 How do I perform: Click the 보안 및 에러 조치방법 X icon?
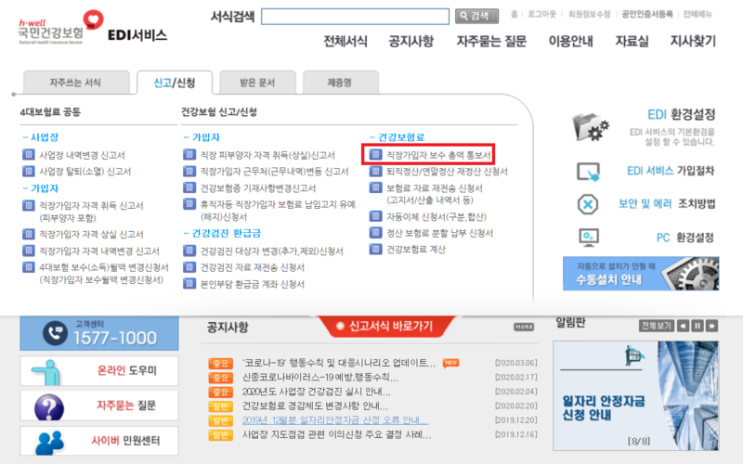click(588, 204)
